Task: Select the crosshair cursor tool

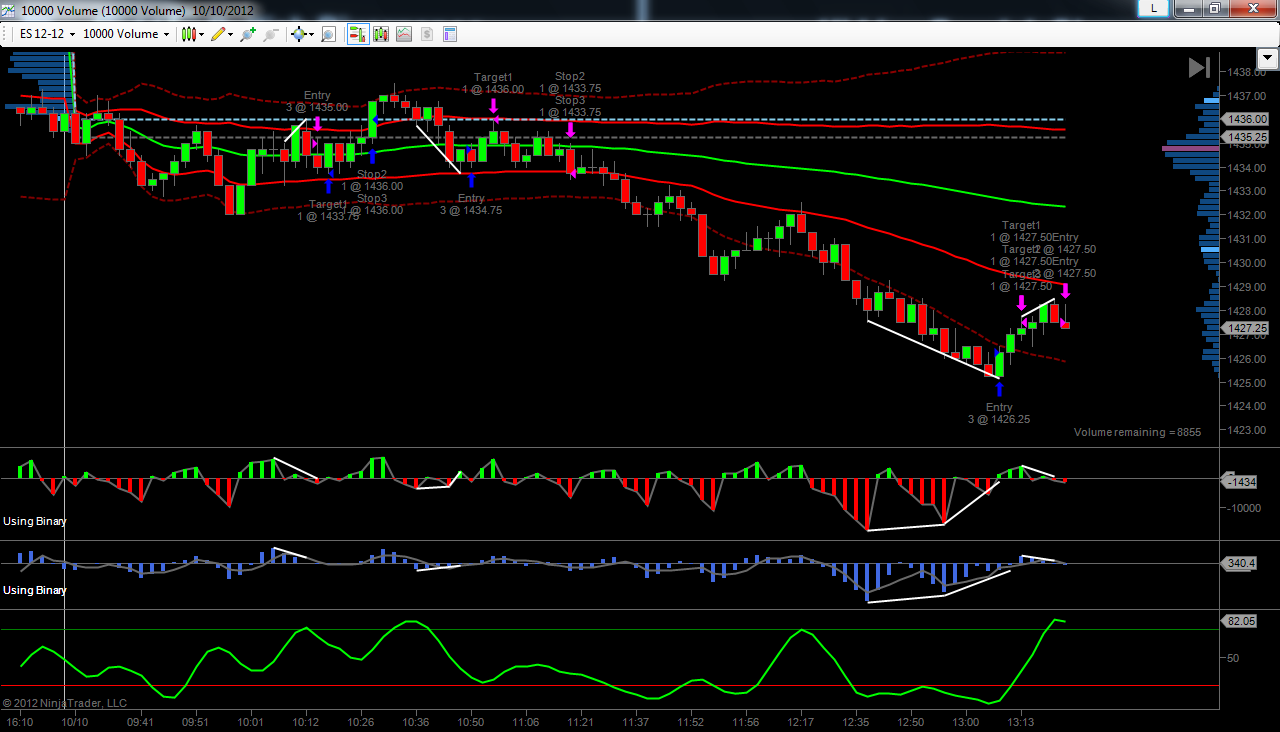Action: point(298,34)
